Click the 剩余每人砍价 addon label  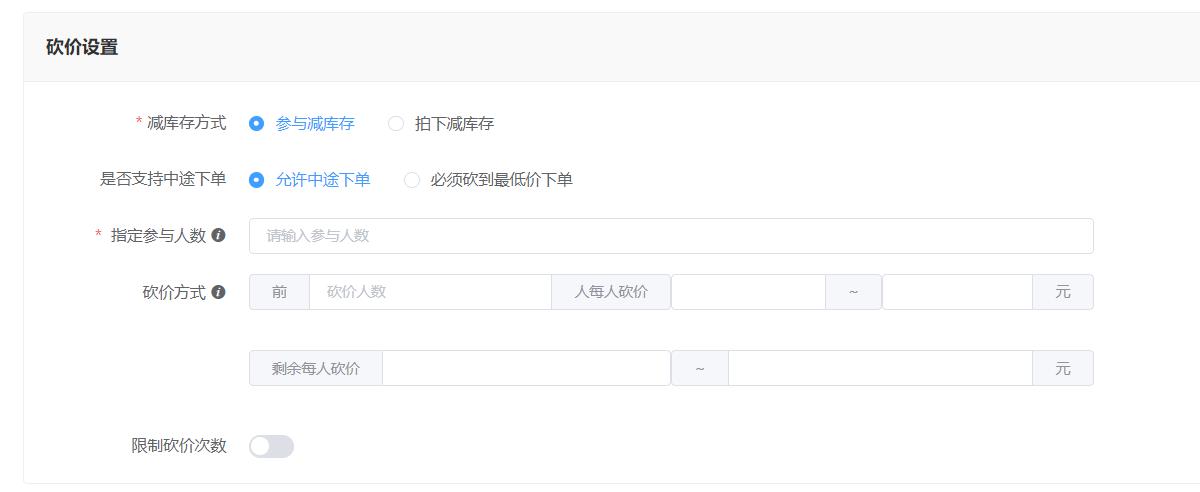click(315, 368)
